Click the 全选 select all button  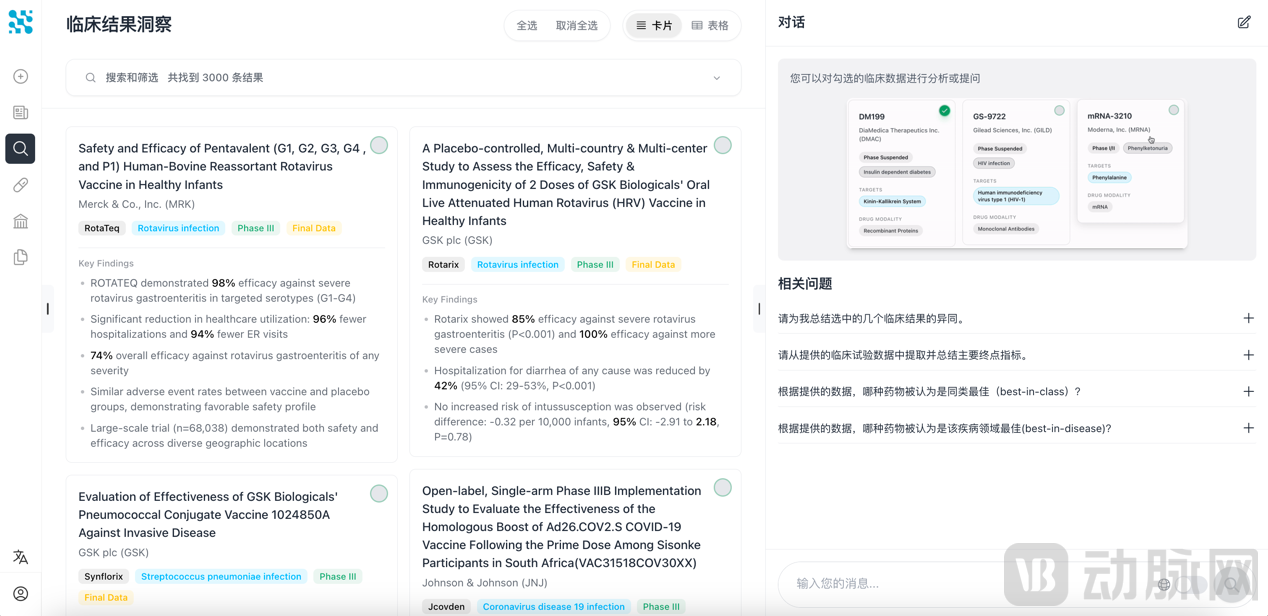(527, 26)
